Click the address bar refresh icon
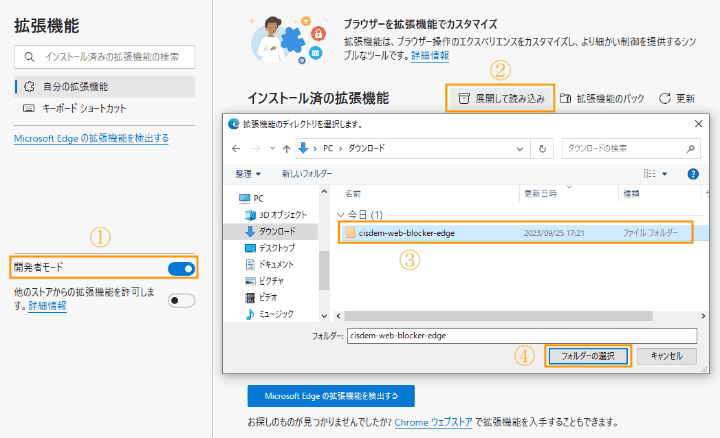Viewport: 720px width, 438px height. 542,149
